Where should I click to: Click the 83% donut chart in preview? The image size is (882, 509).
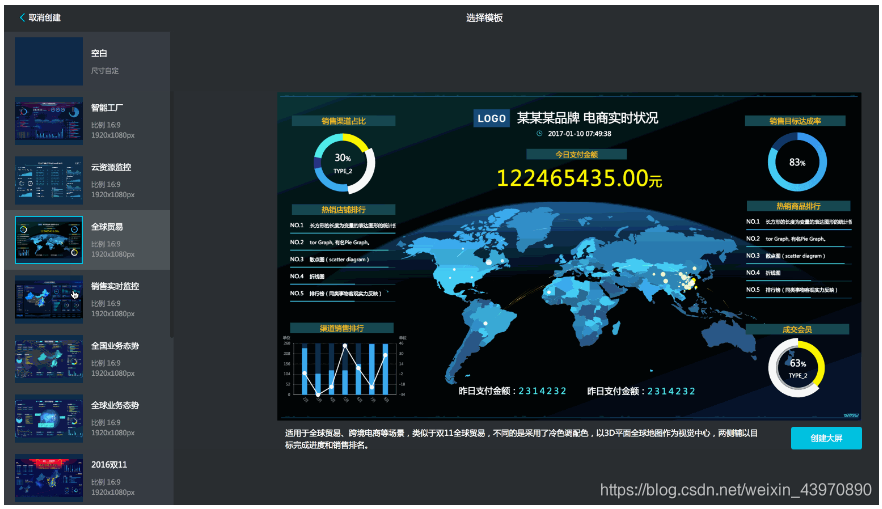click(x=797, y=162)
